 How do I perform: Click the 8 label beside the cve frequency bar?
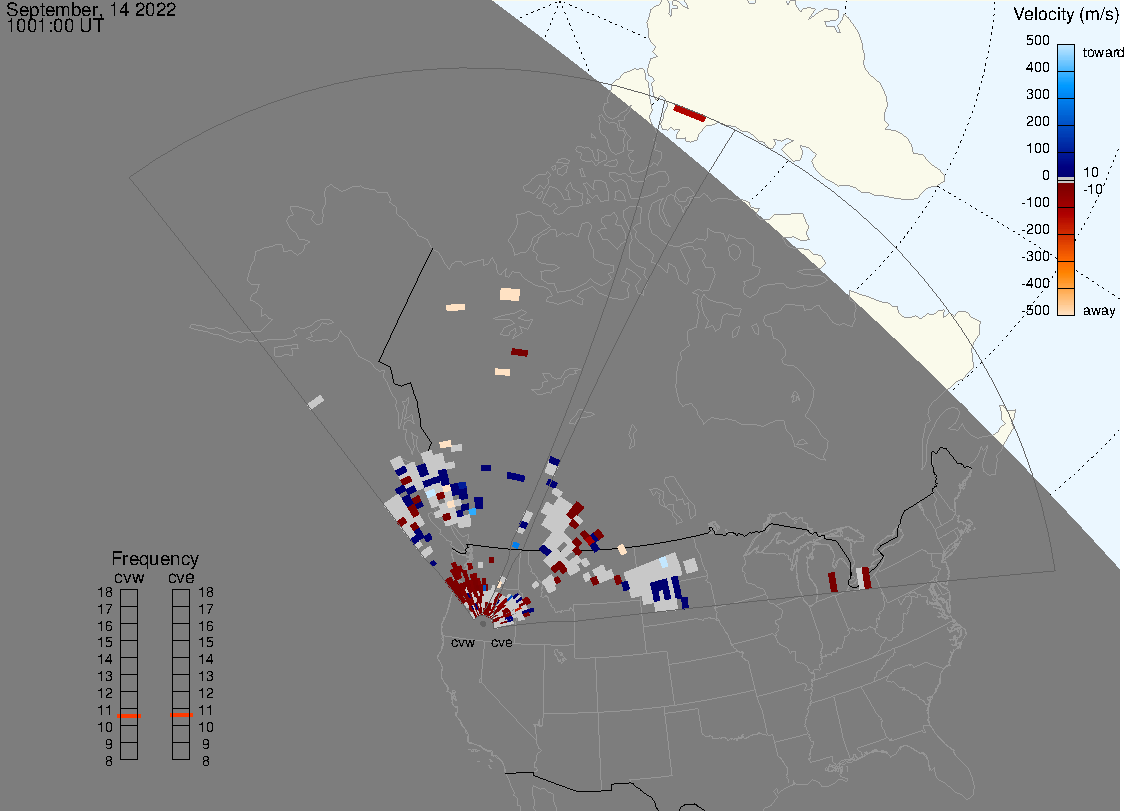pos(206,762)
